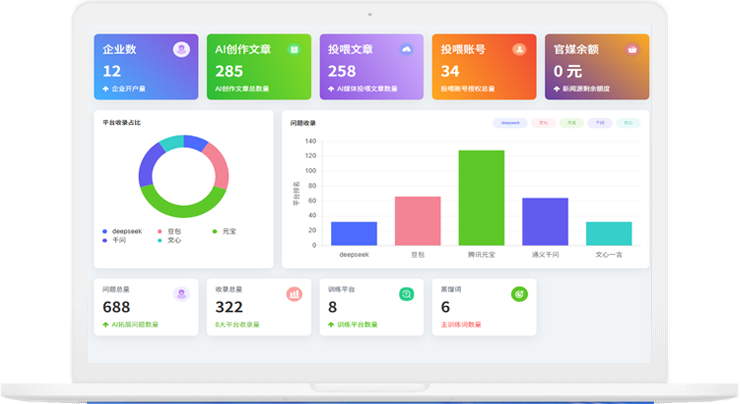Click the green search icon on 训练平台 card
The height and width of the screenshot is (404, 740).
click(406, 294)
